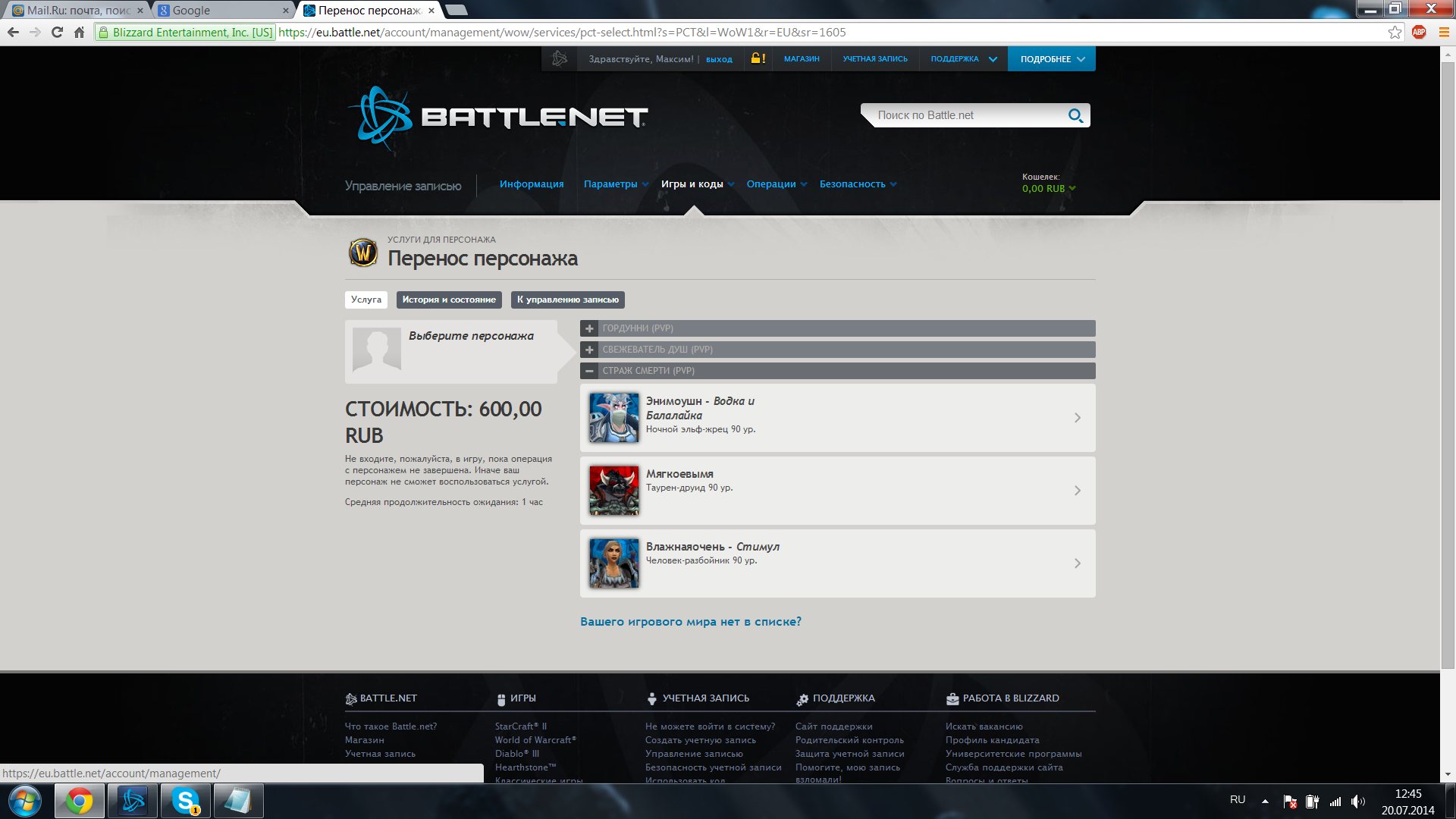Collapse the Страж Смерти (PVP) realm section
This screenshot has height=819, width=1456.
(x=590, y=371)
